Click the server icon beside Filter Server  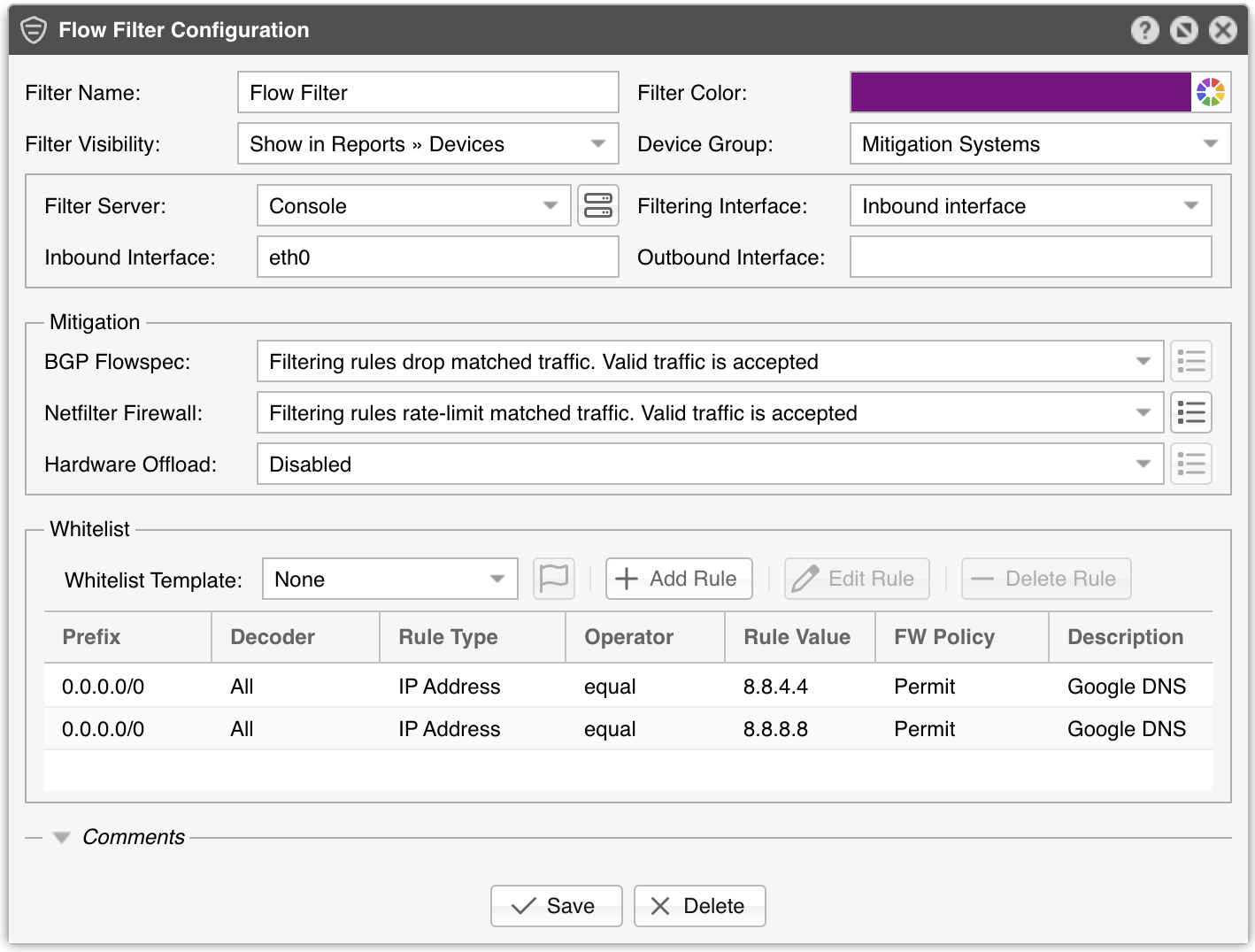pos(598,205)
